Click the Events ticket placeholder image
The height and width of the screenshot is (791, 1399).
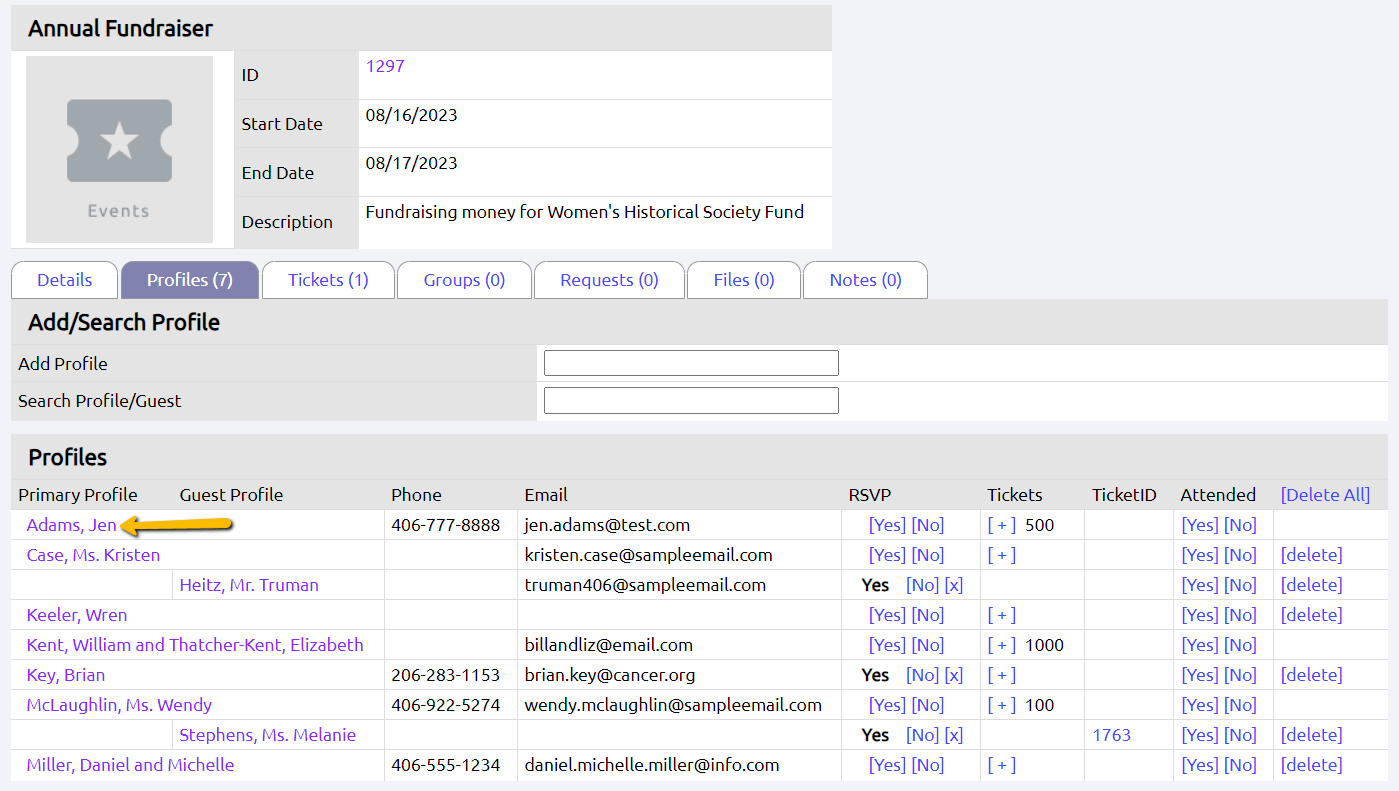119,149
